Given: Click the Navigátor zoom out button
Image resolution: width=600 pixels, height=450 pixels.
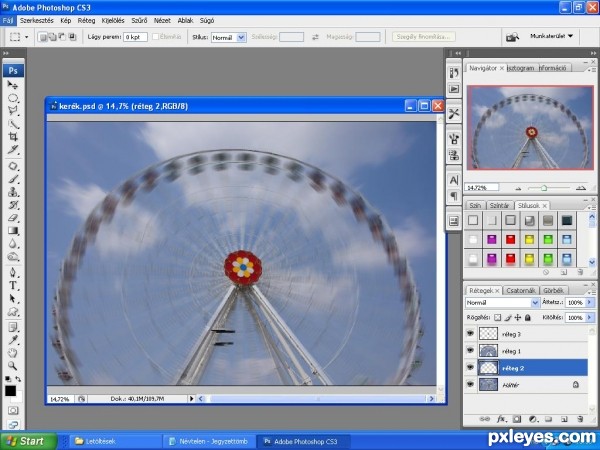Looking at the screenshot, I should tap(518, 188).
